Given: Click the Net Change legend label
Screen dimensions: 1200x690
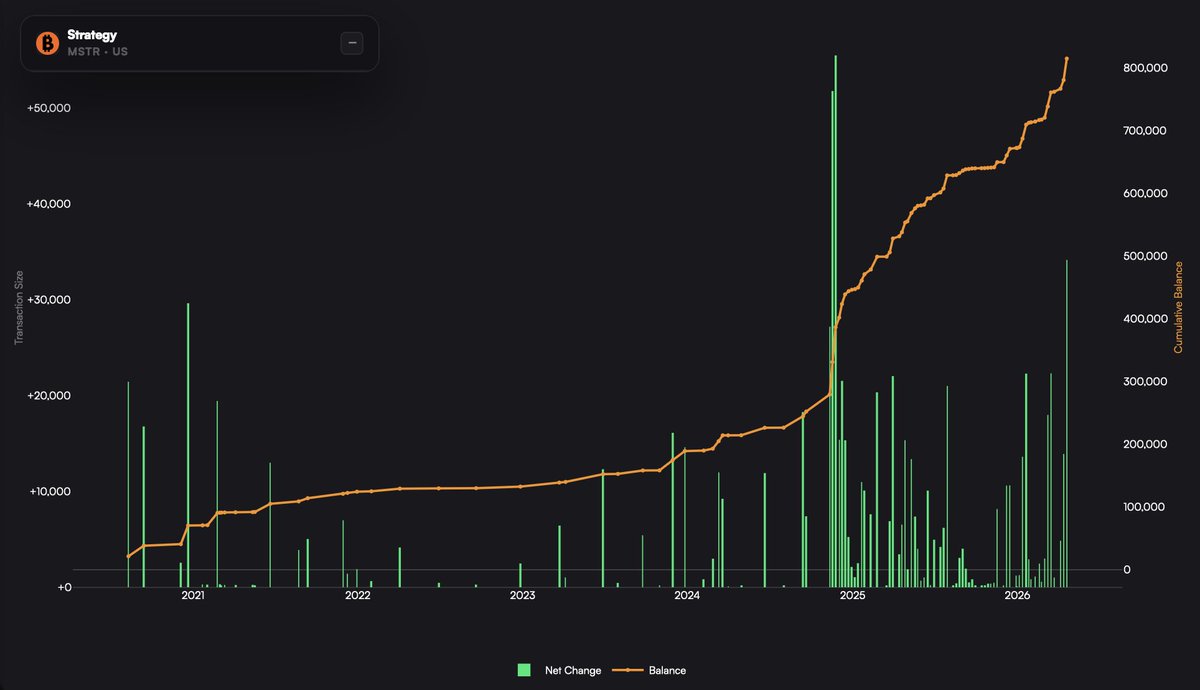Looking at the screenshot, I should [x=573, y=670].
